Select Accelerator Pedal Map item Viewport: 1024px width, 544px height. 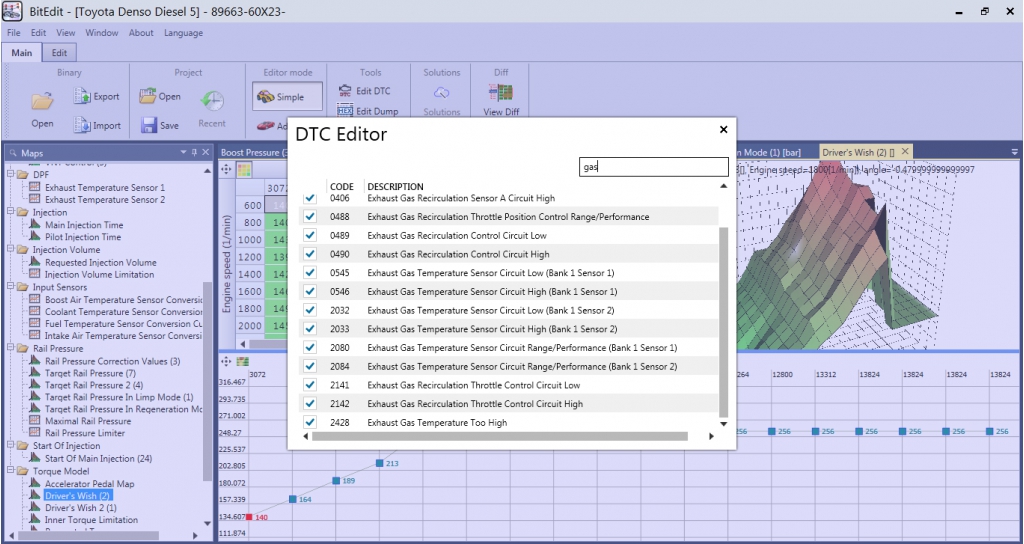(x=89, y=484)
